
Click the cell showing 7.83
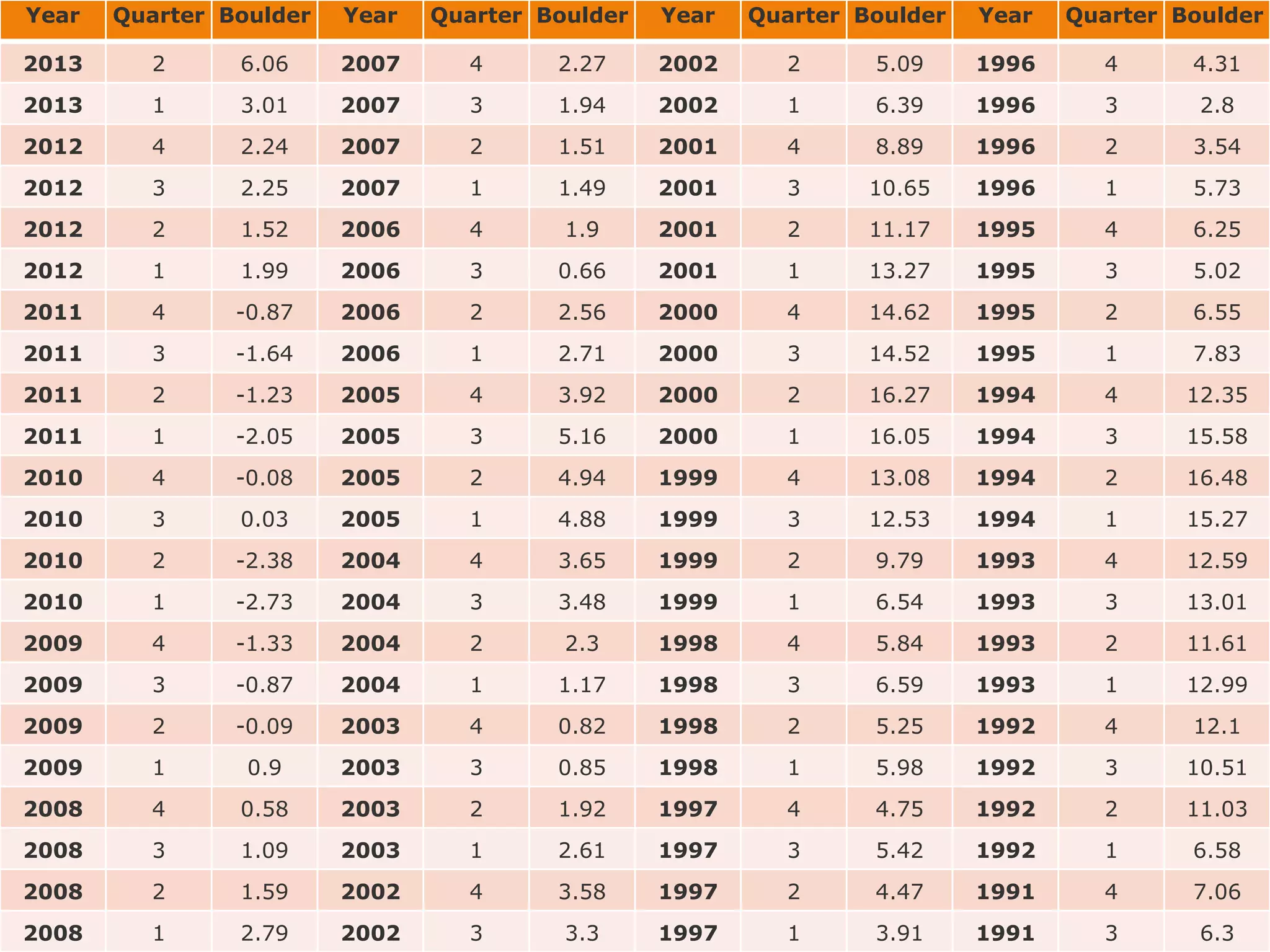pos(1217,353)
